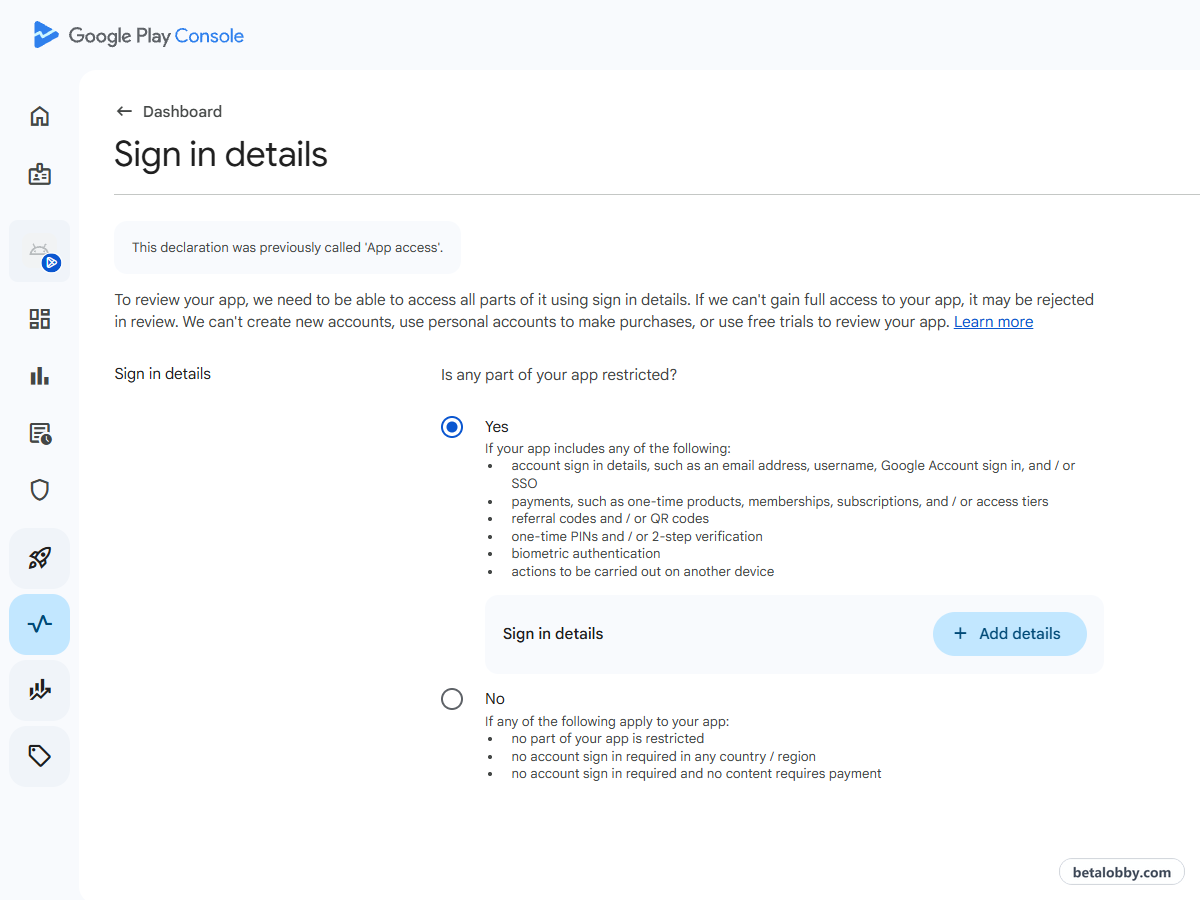The height and width of the screenshot is (900, 1200).
Task: Open the statistics bar chart icon
Action: (x=39, y=376)
